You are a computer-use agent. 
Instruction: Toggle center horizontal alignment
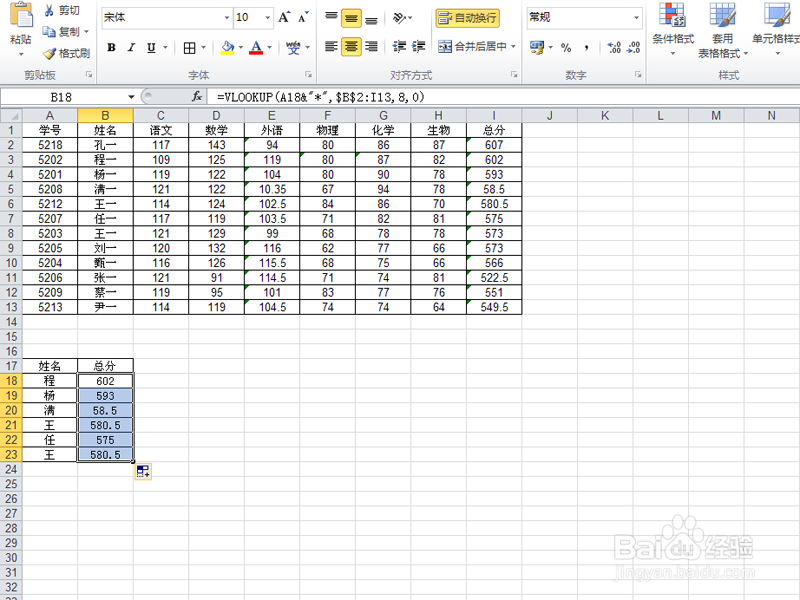pyautogui.click(x=351, y=47)
